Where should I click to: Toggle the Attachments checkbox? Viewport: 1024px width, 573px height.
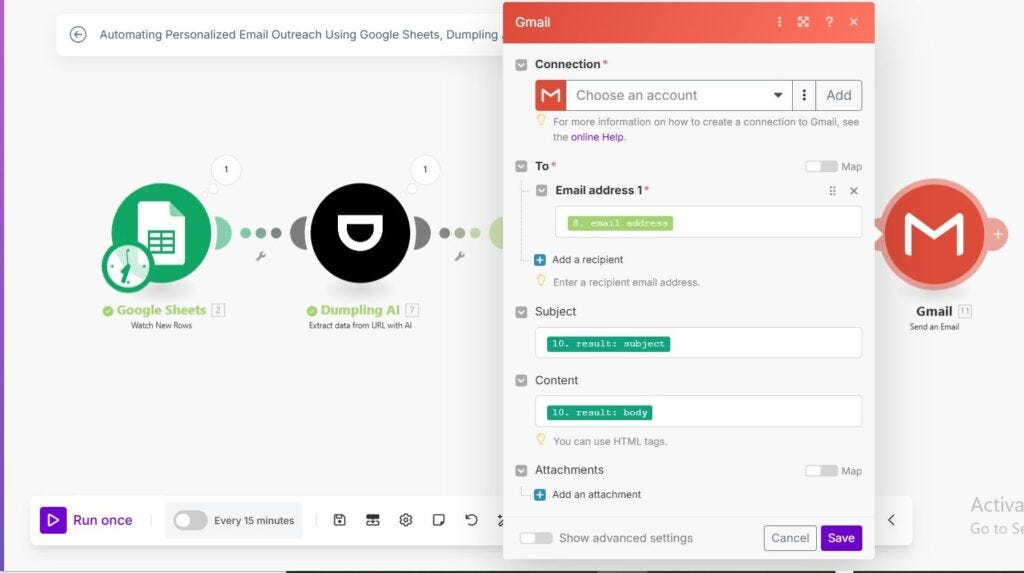(521, 470)
